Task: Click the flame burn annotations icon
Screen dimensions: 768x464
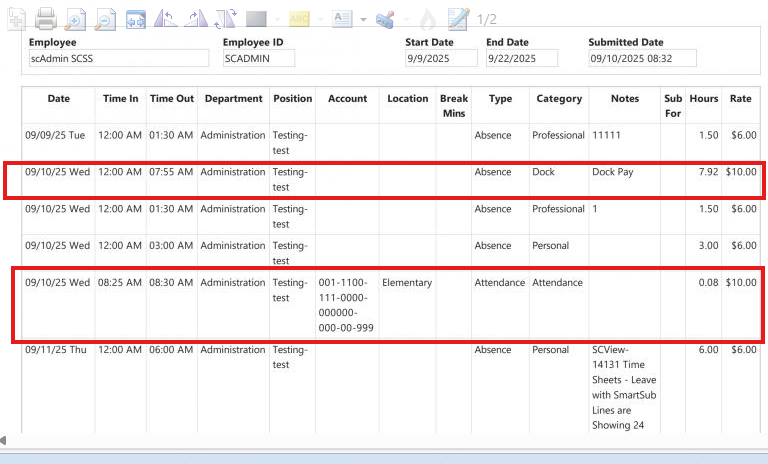Action: tap(428, 19)
